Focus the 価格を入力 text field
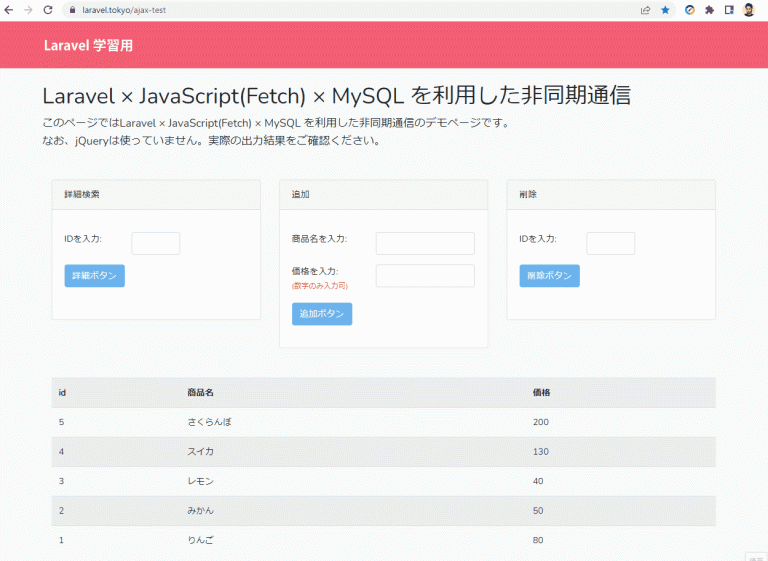768x561 pixels. pos(425,276)
